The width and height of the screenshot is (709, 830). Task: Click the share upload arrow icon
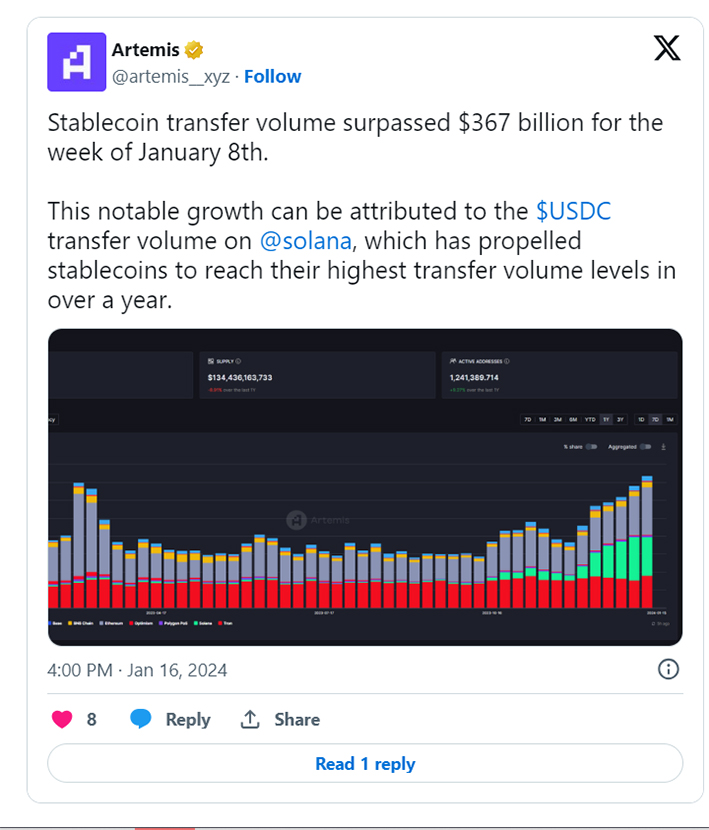click(250, 719)
